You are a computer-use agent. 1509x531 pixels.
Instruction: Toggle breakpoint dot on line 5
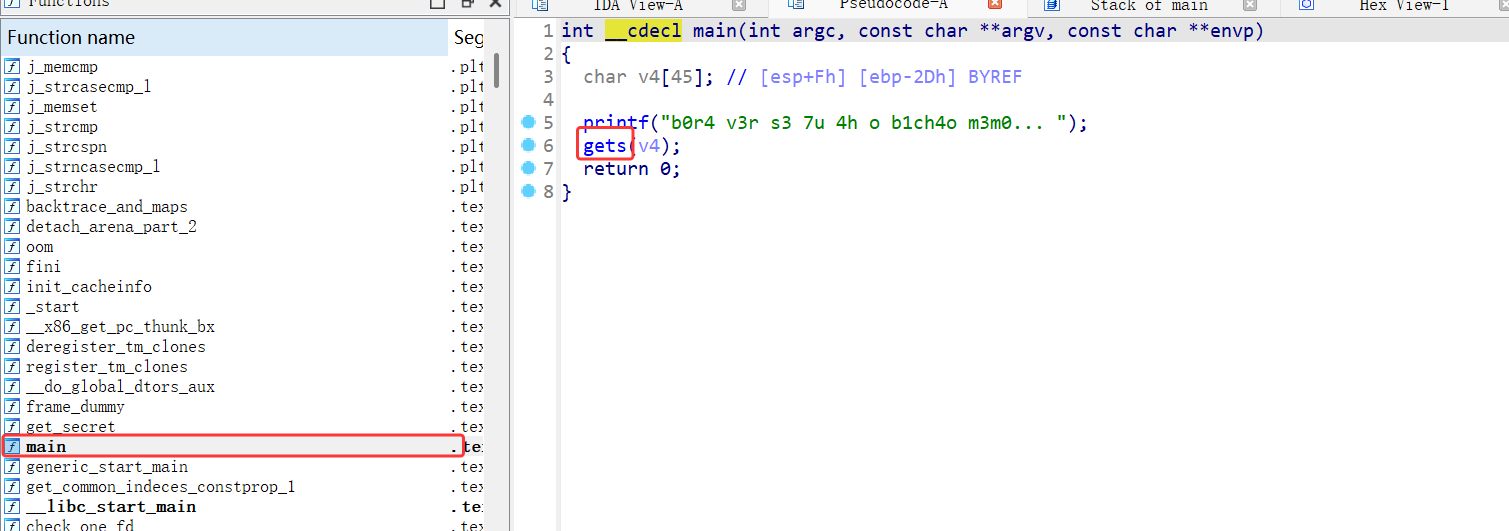tap(528, 123)
